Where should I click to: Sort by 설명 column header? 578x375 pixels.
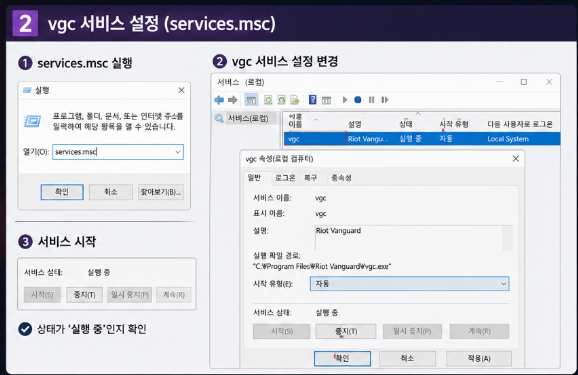tap(355, 124)
